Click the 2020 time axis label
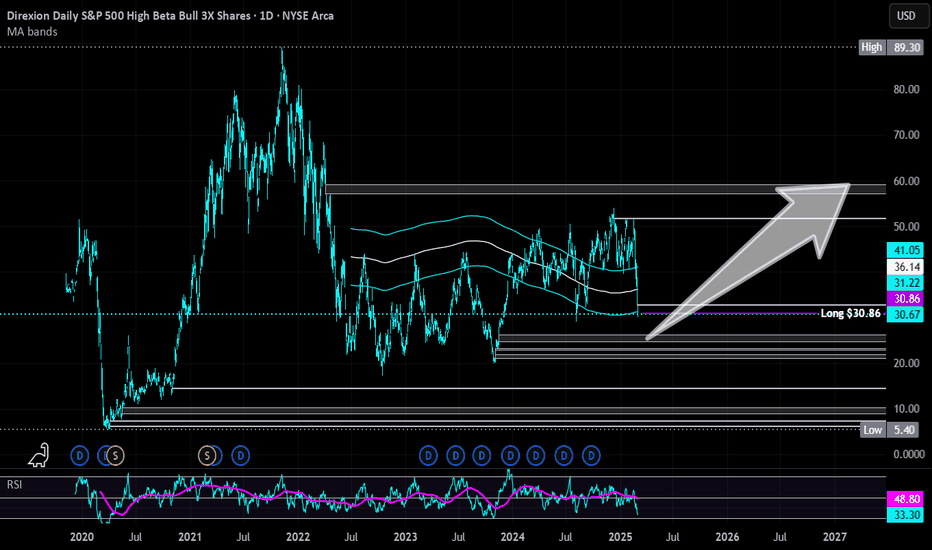The image size is (932, 550). [x=82, y=537]
